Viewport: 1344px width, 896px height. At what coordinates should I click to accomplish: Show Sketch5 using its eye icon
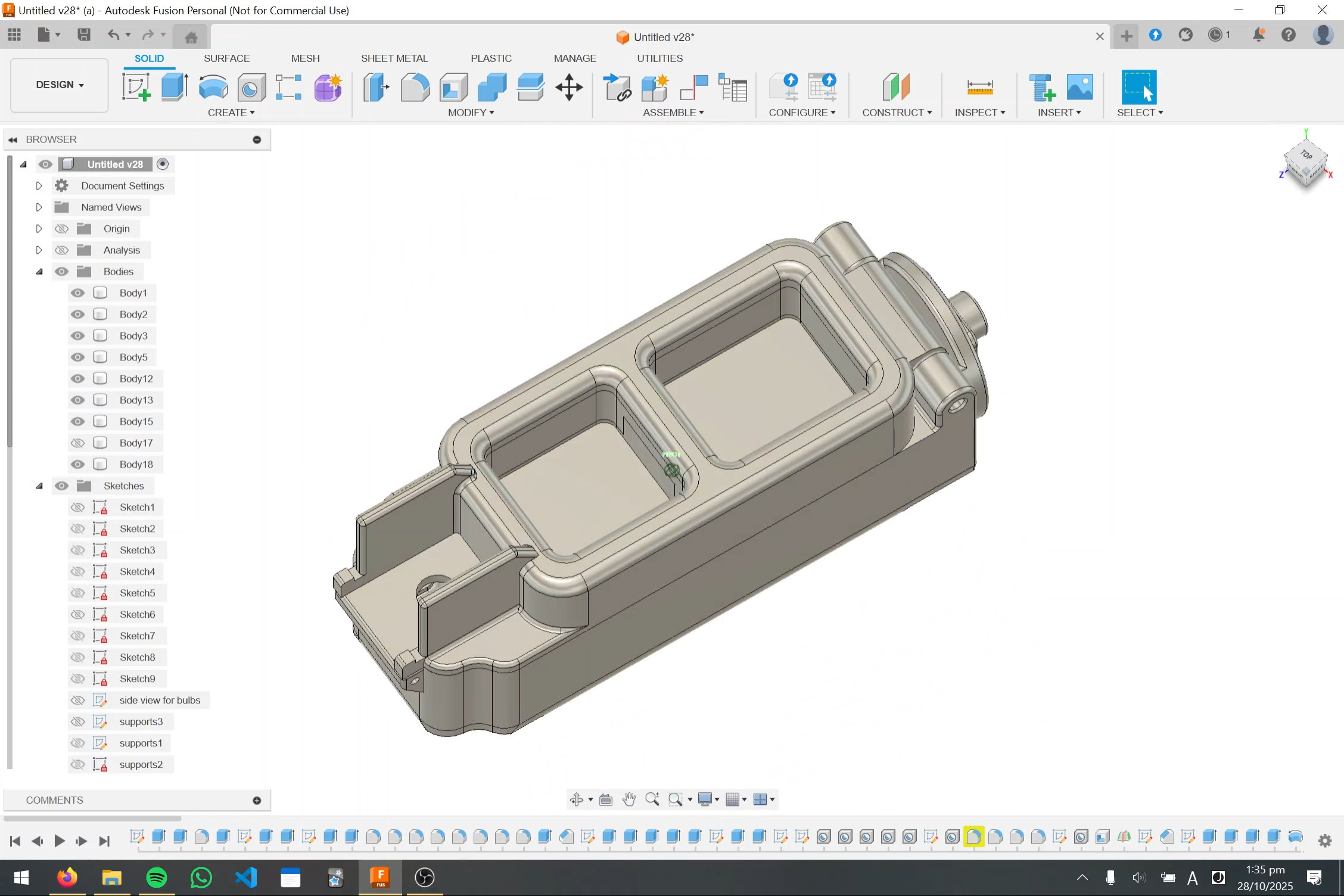coord(77,593)
